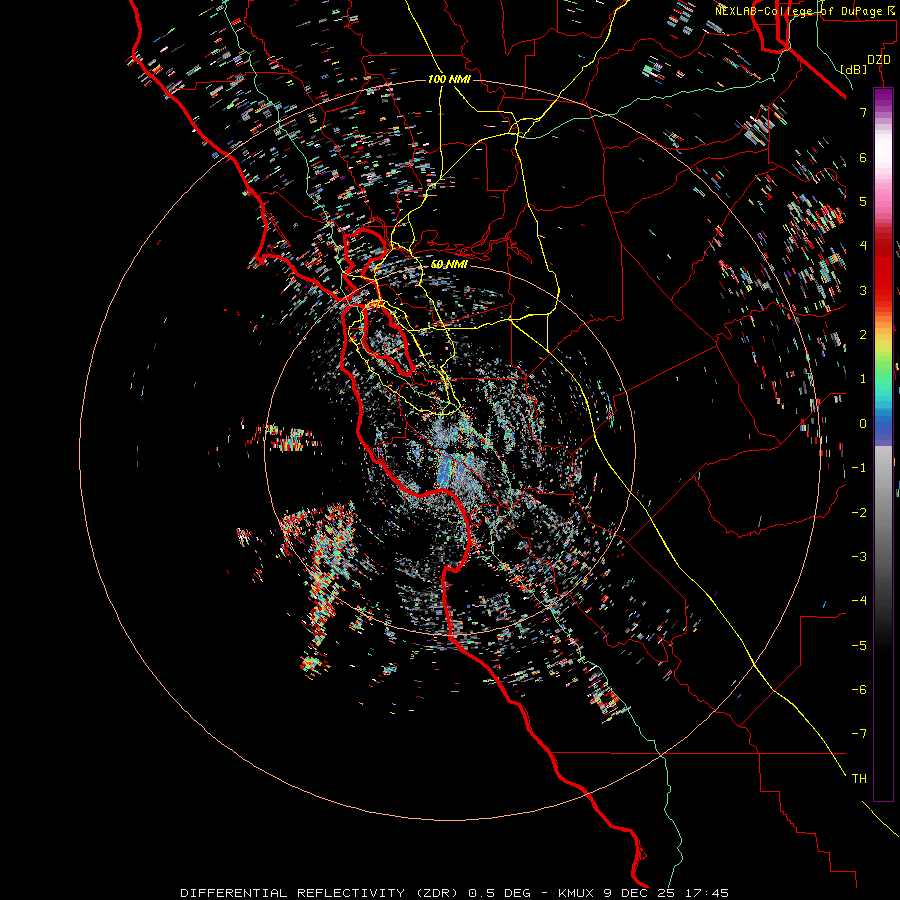Click the '-4' value on the dB scale
This screenshot has width=900, height=900.
tap(859, 600)
